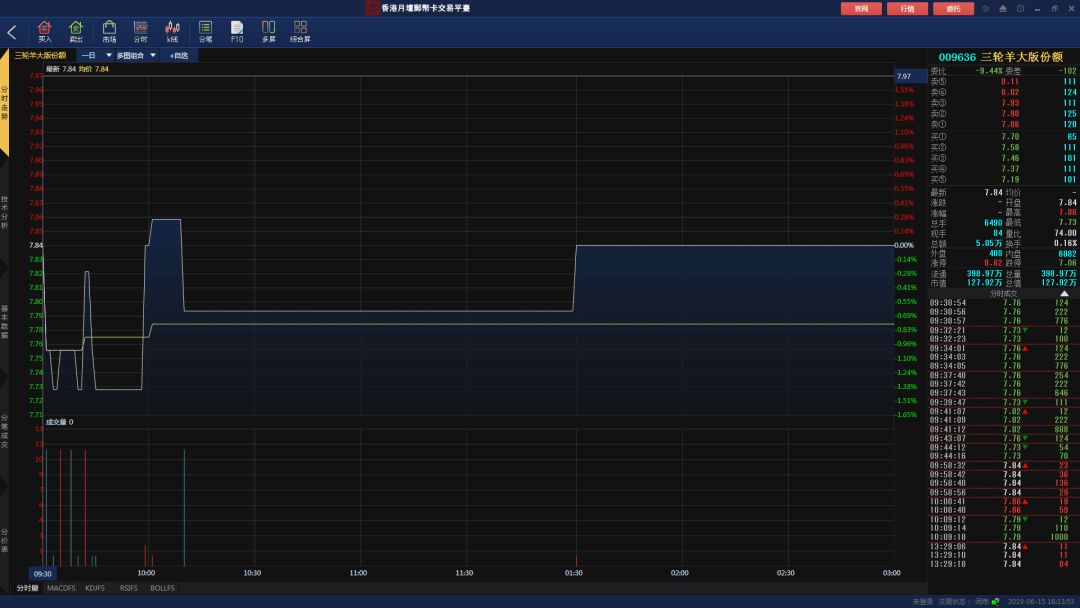
Task: Click the 卖⑤ ask price 8.11 row
Action: pos(1003,81)
